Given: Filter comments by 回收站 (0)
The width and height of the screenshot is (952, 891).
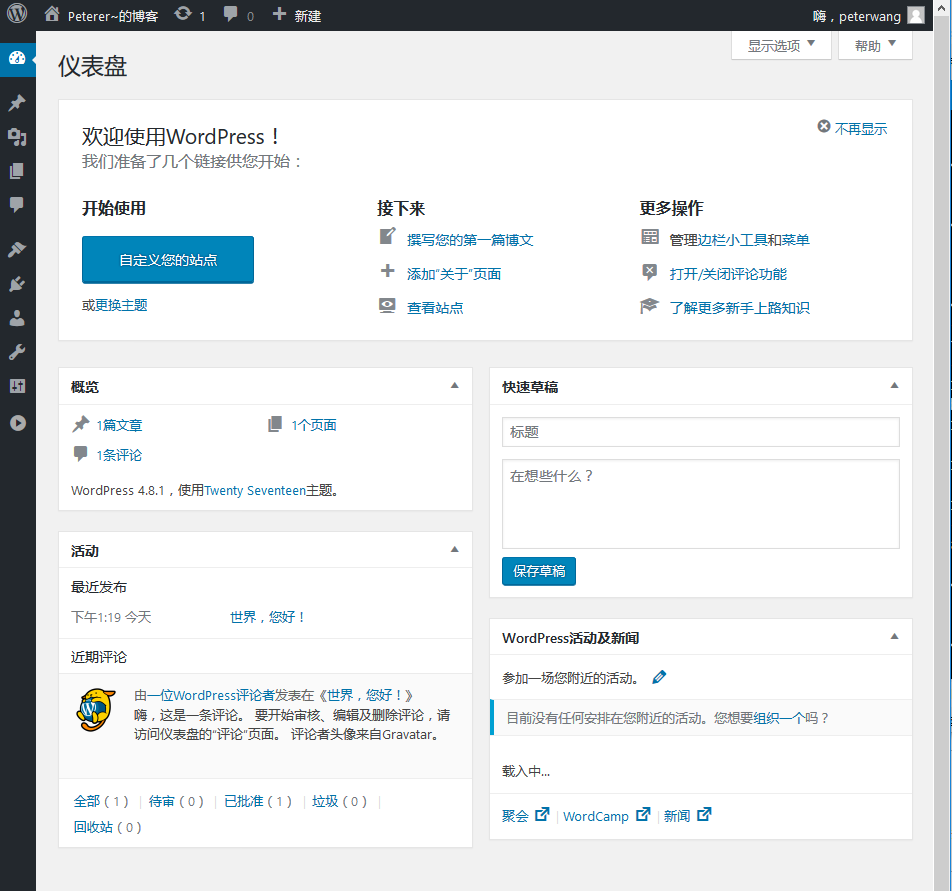Looking at the screenshot, I should click(107, 827).
